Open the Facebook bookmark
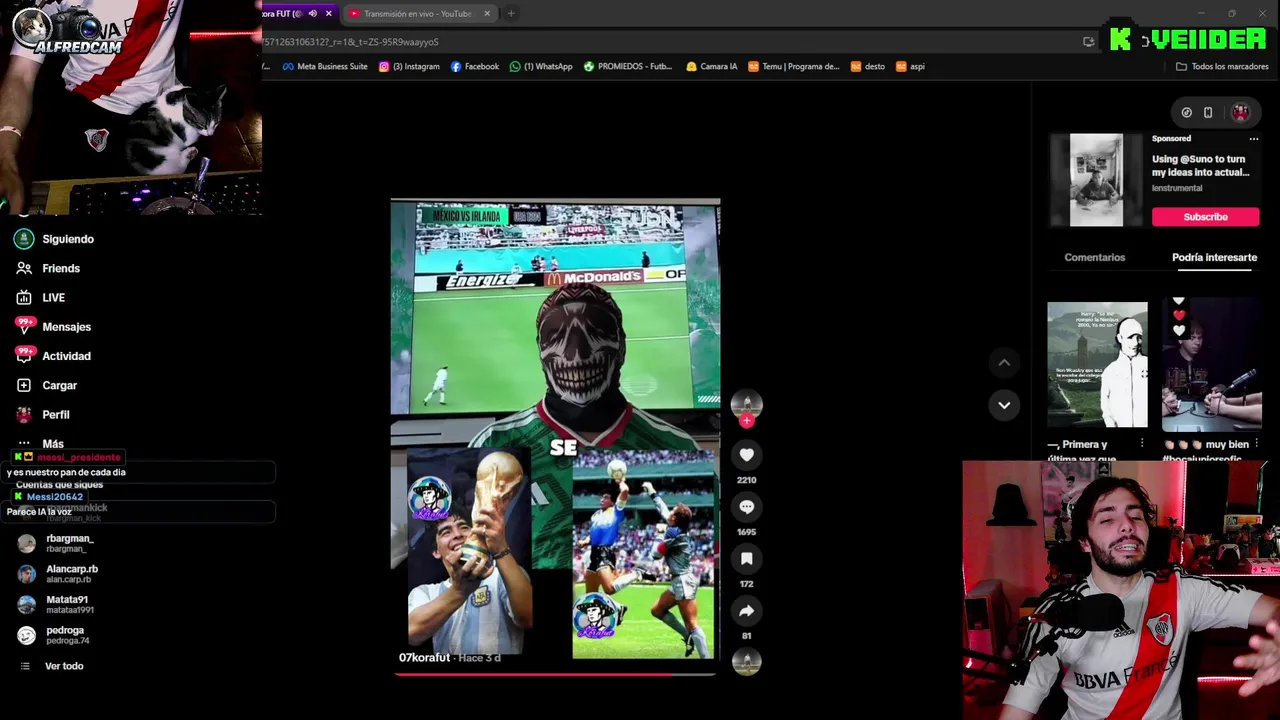Screen dimensions: 1280x720 475,67
